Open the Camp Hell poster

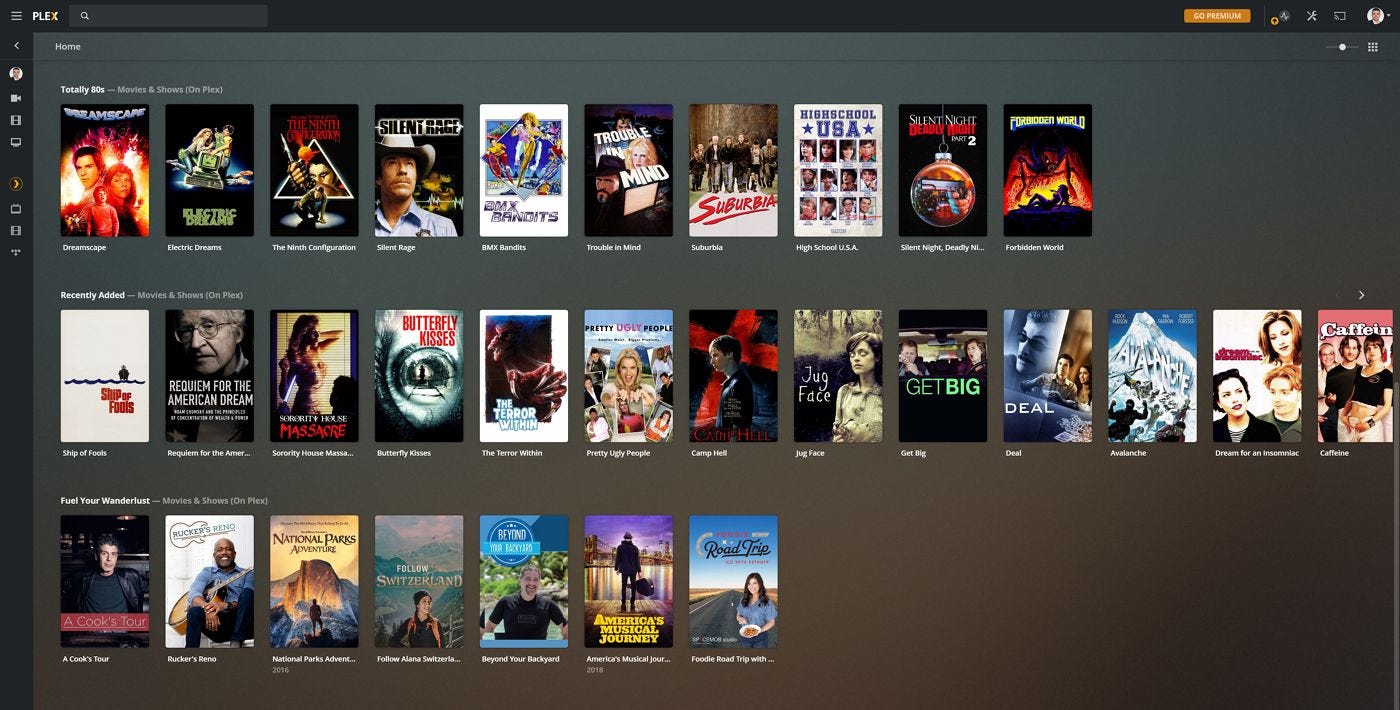733,376
